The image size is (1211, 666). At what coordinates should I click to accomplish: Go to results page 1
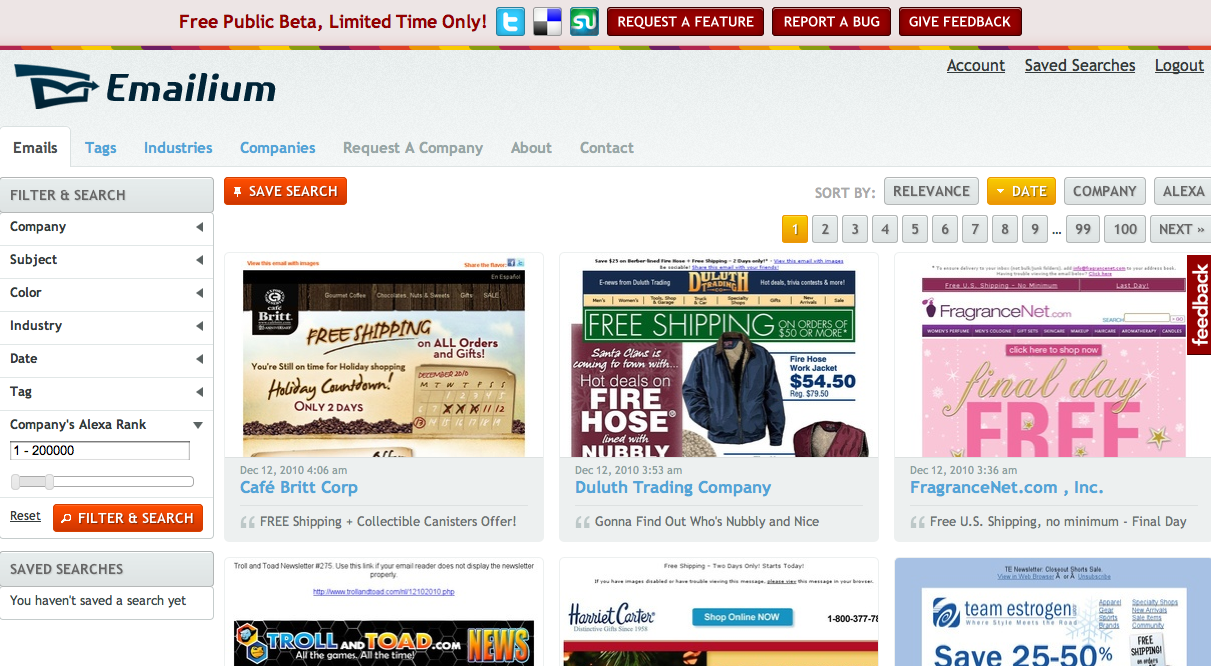pyautogui.click(x=794, y=229)
